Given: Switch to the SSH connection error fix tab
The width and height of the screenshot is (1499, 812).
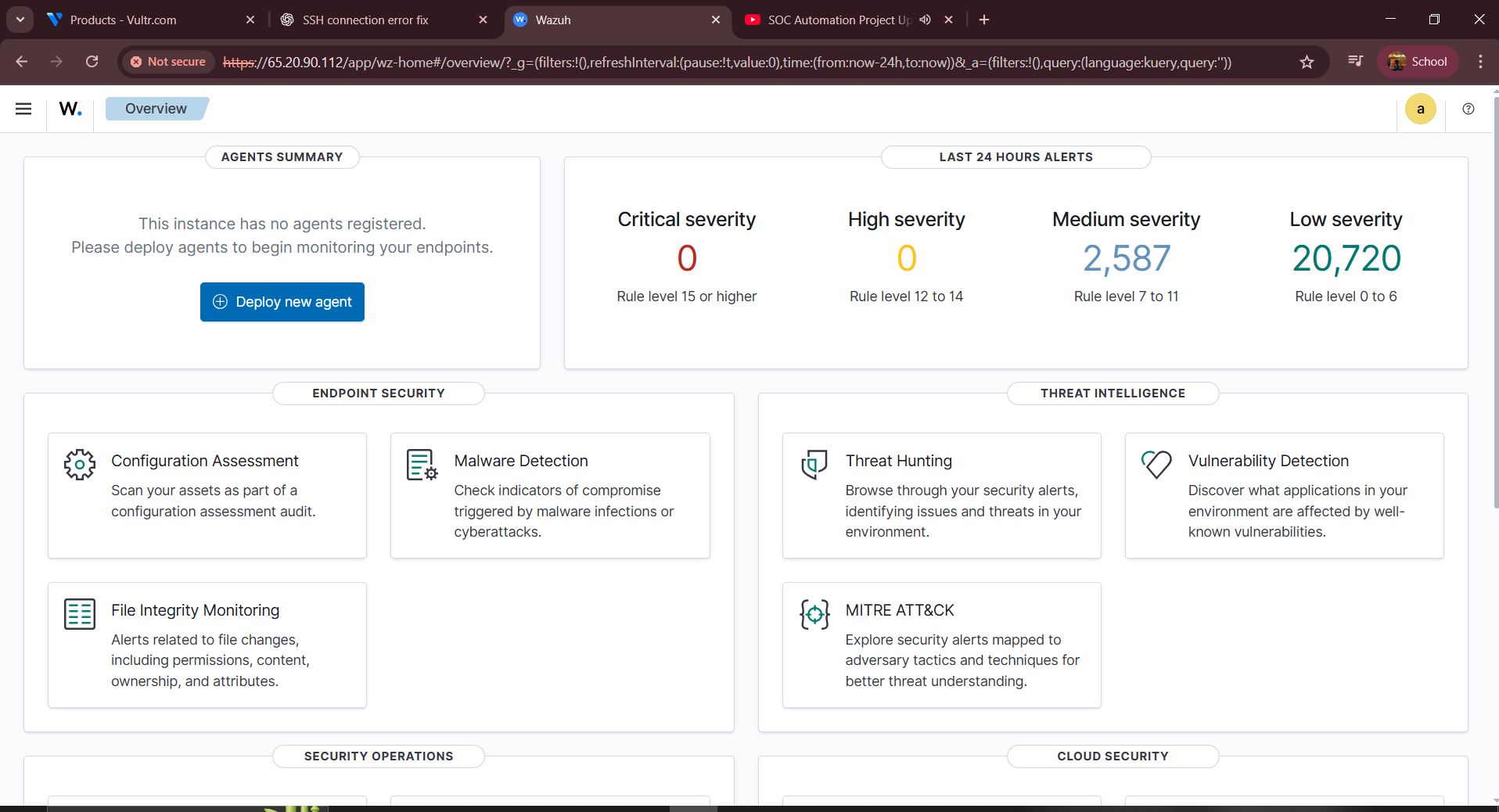Looking at the screenshot, I should [365, 20].
